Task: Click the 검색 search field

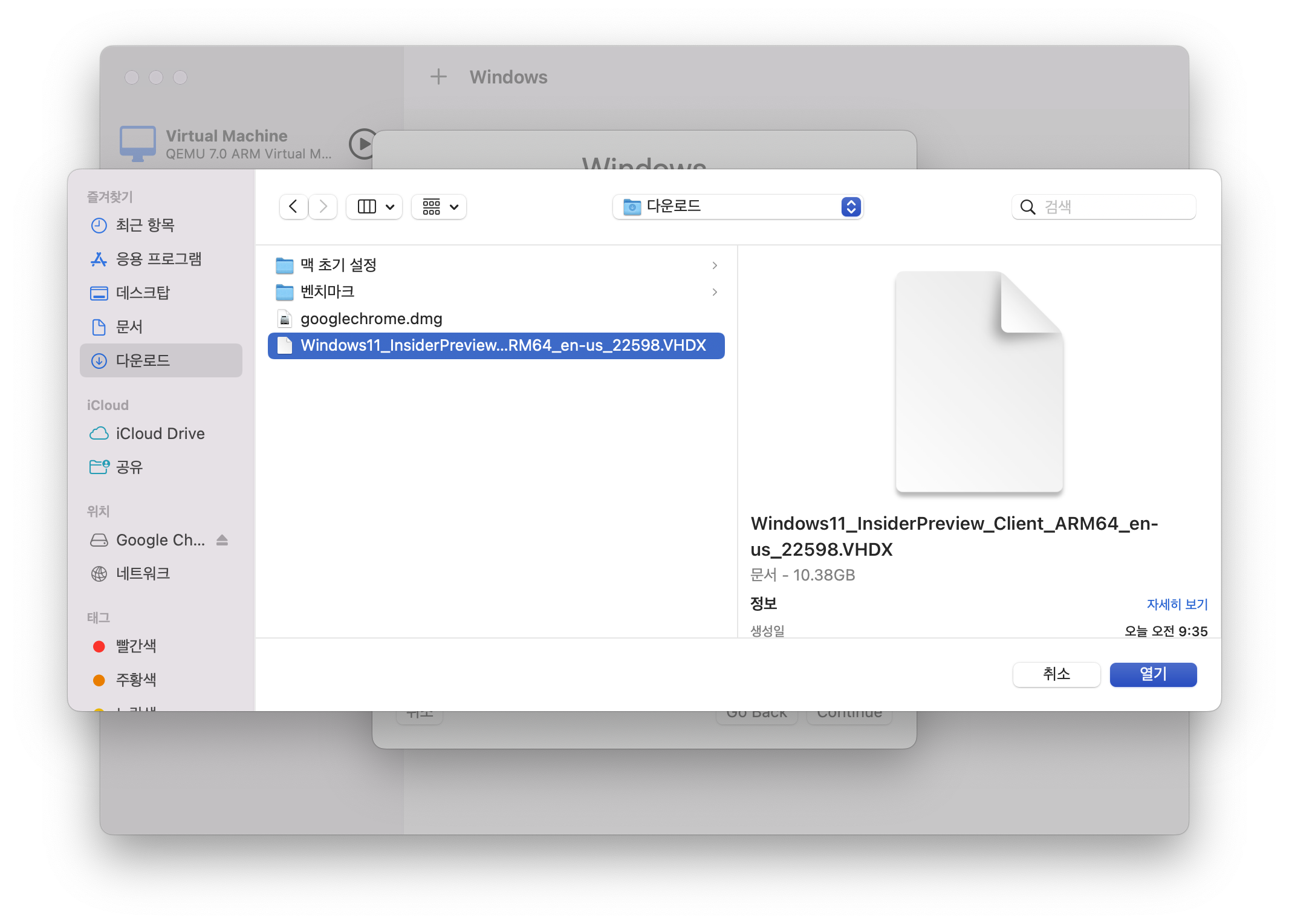Action: [1112, 207]
